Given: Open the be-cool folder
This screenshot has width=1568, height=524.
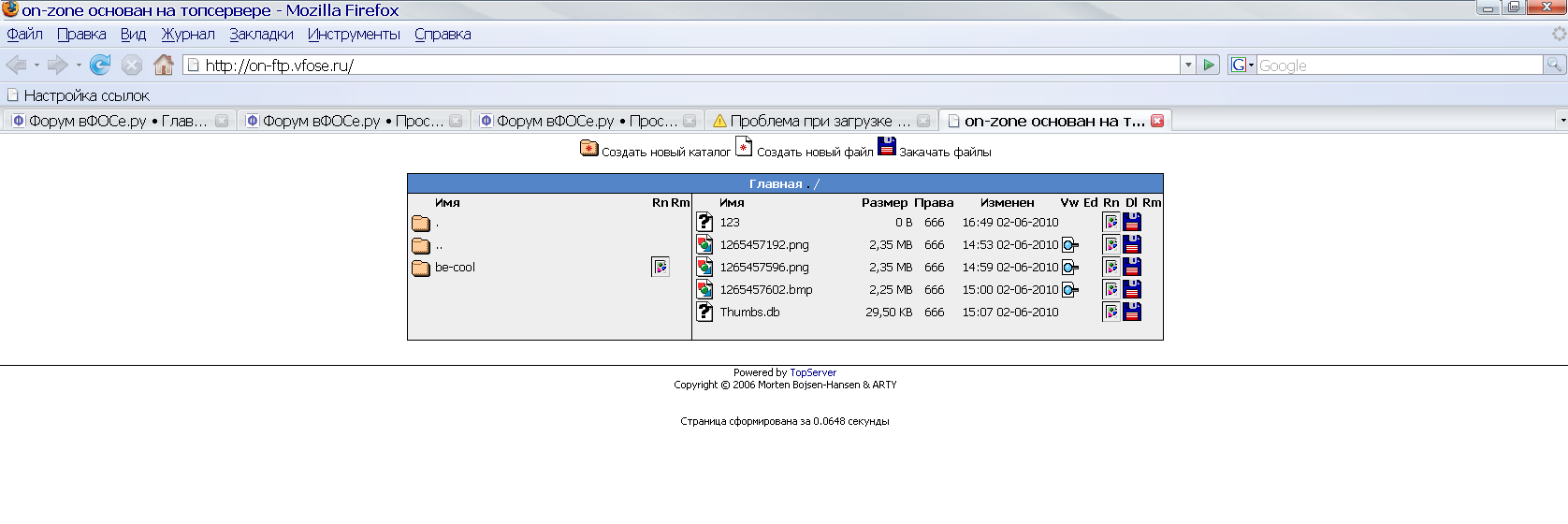Looking at the screenshot, I should tap(455, 268).
